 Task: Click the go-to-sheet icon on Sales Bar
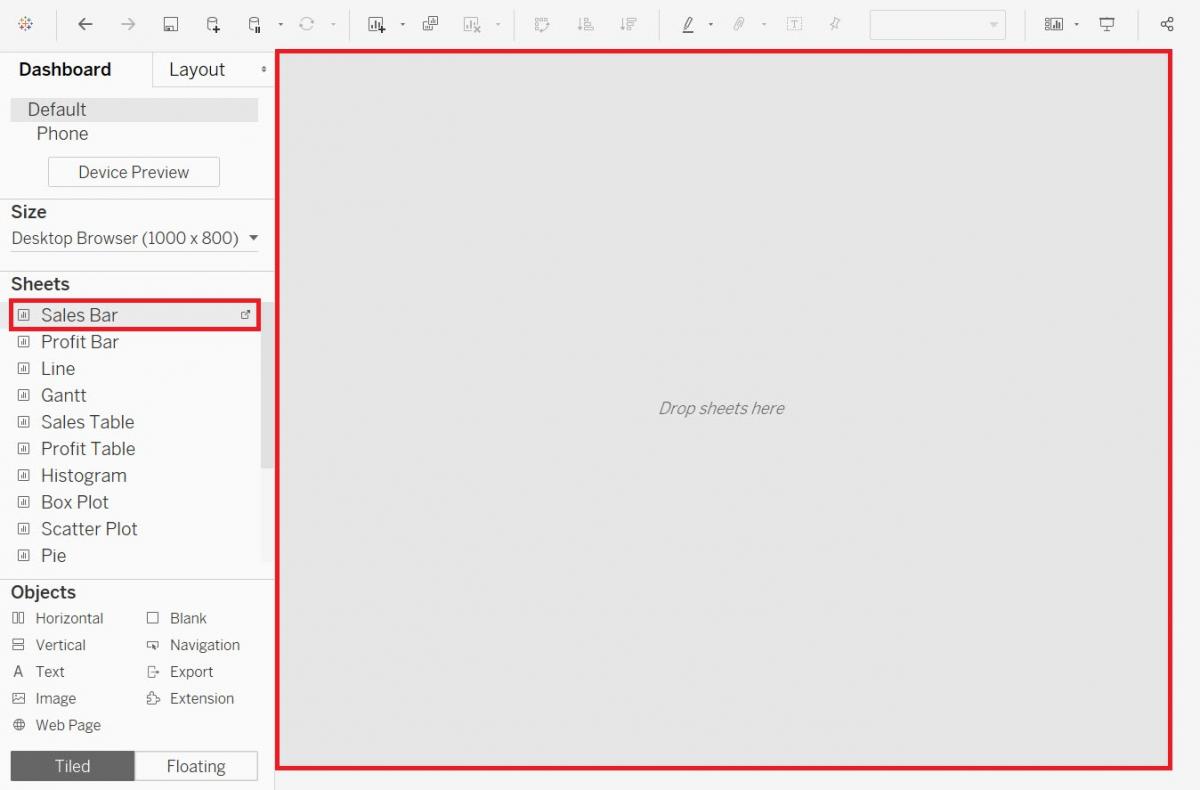pyautogui.click(x=246, y=314)
